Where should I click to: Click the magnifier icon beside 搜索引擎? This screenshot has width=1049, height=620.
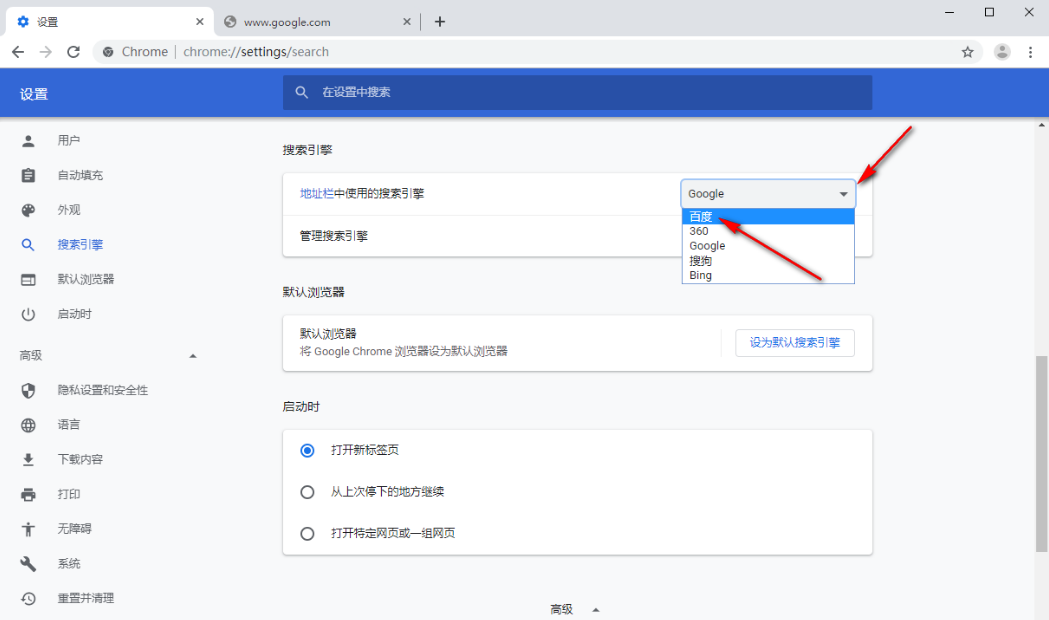28,245
